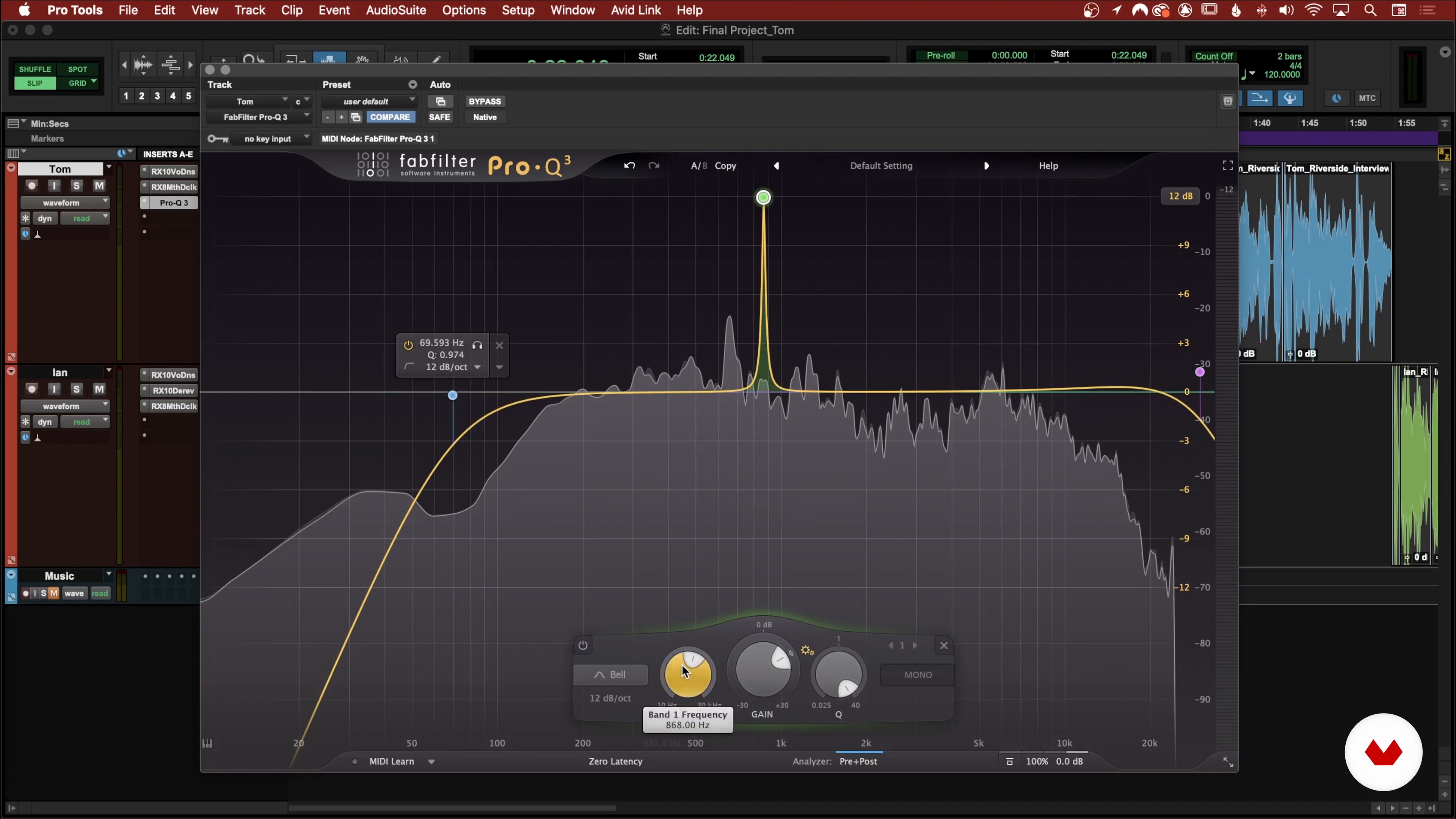Open the Clip menu
The width and height of the screenshot is (1456, 819).
point(292,10)
